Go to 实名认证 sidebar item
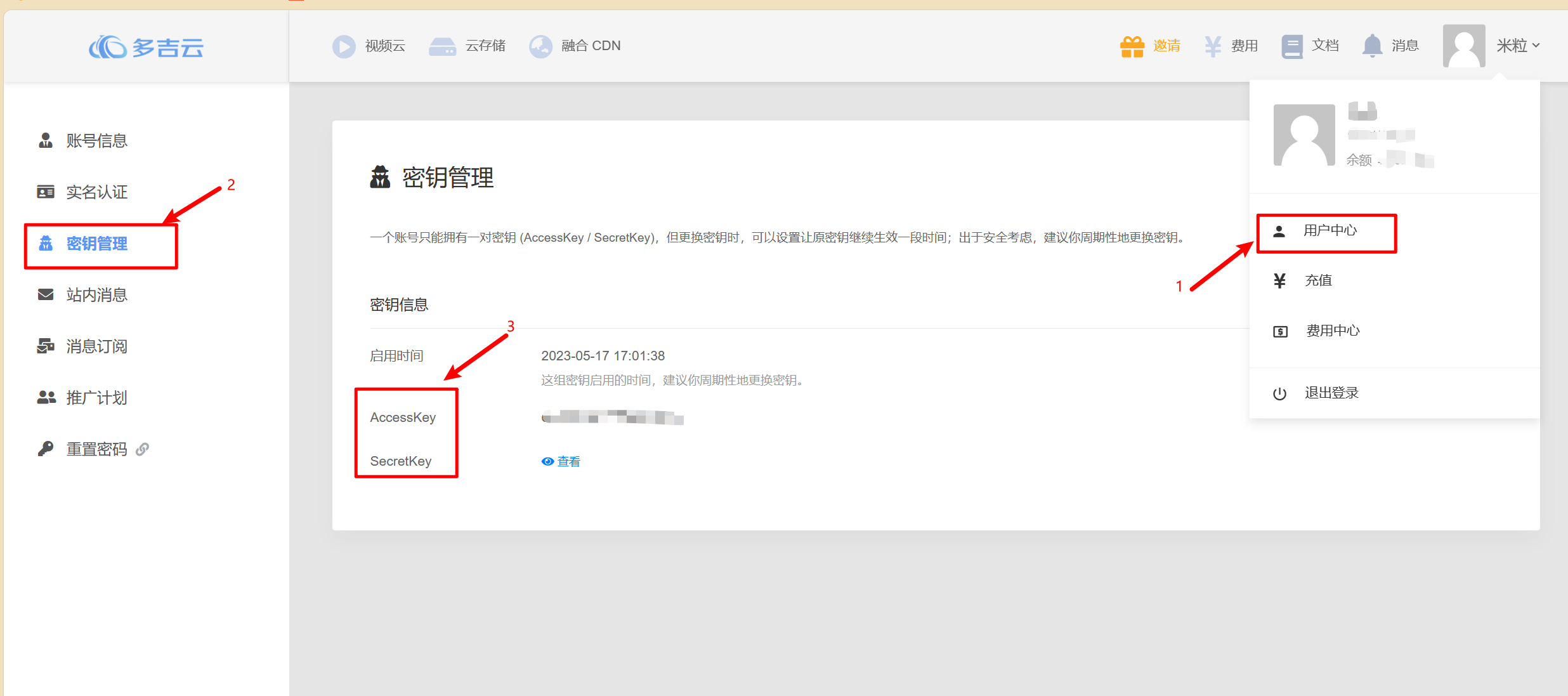The height and width of the screenshot is (696, 1568). coord(96,192)
